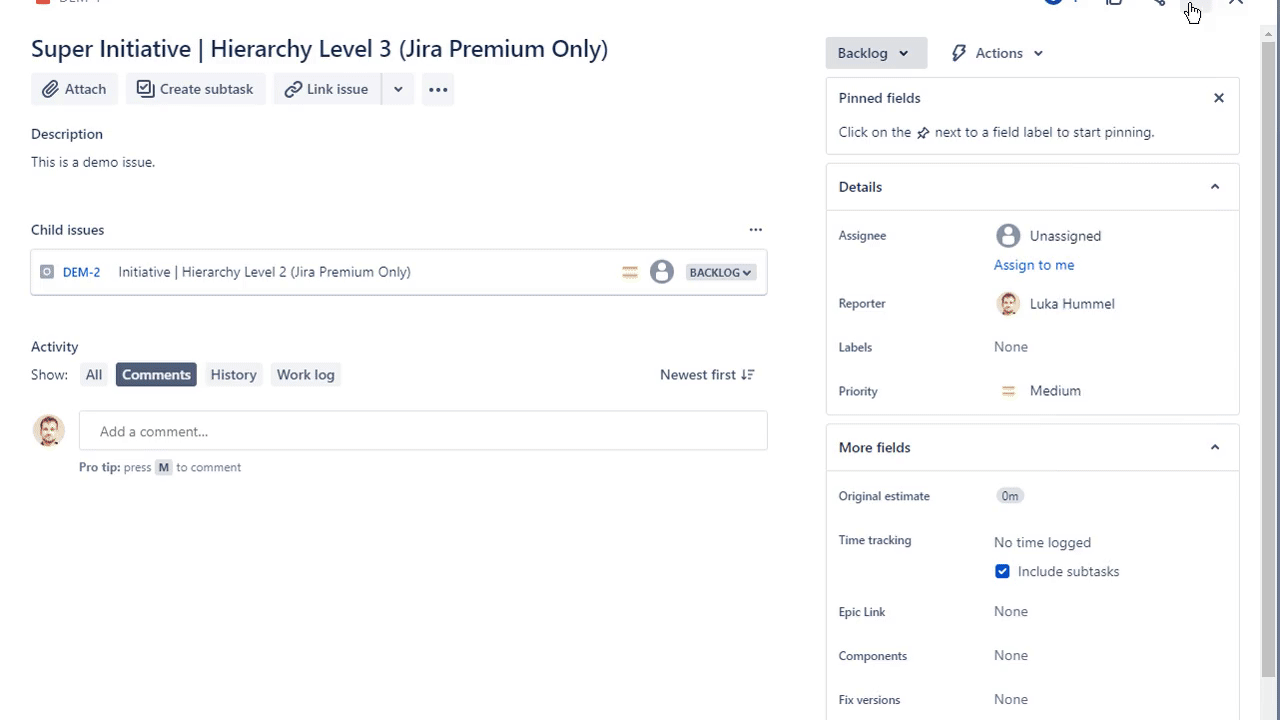Click the Medium priority icon beside DEM-2
This screenshot has width=1280, height=720.
click(629, 272)
